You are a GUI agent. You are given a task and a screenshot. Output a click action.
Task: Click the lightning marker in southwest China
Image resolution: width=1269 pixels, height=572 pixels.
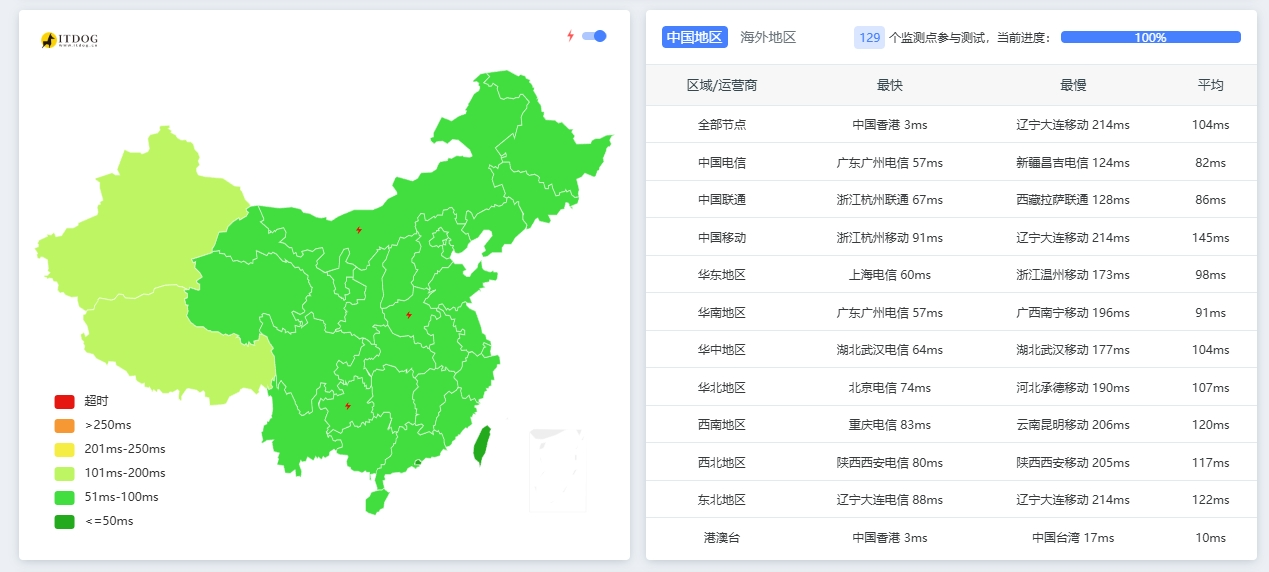347,406
